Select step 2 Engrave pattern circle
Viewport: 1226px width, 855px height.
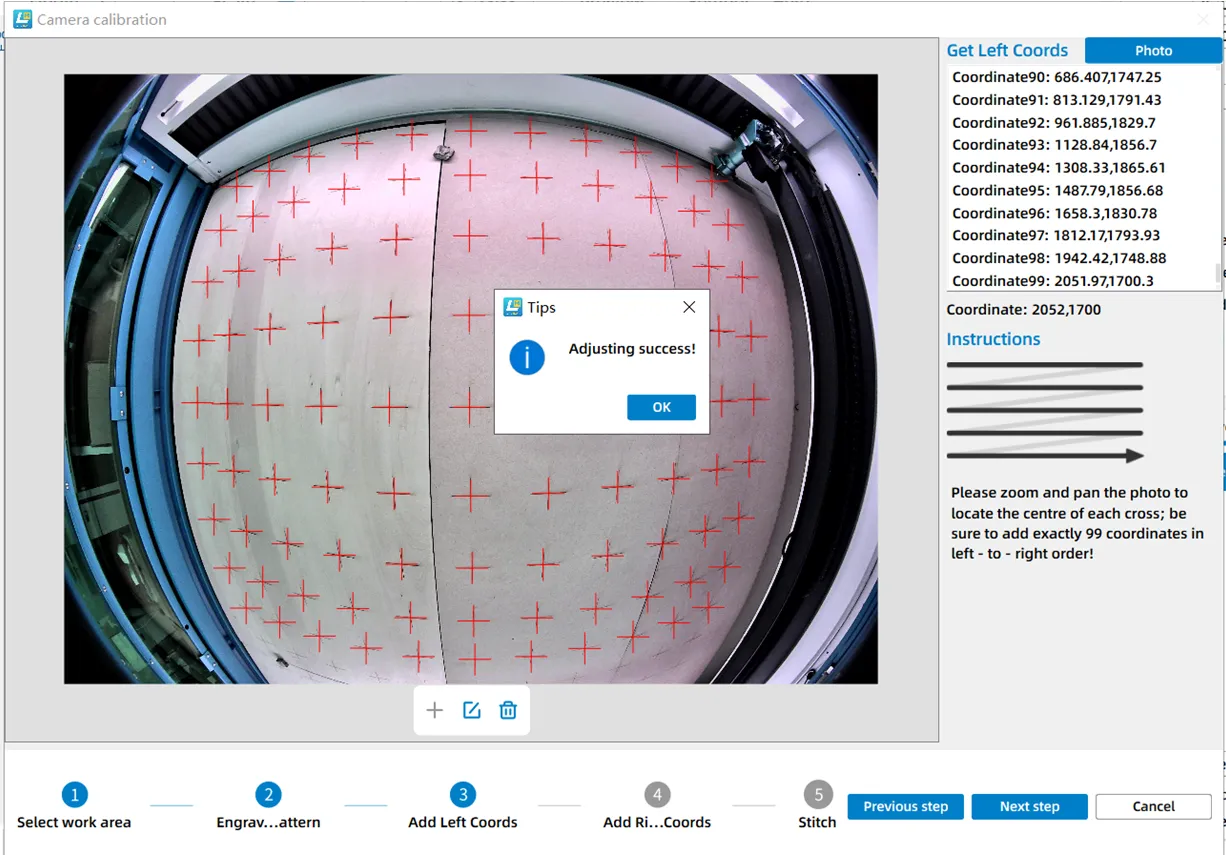pos(268,795)
